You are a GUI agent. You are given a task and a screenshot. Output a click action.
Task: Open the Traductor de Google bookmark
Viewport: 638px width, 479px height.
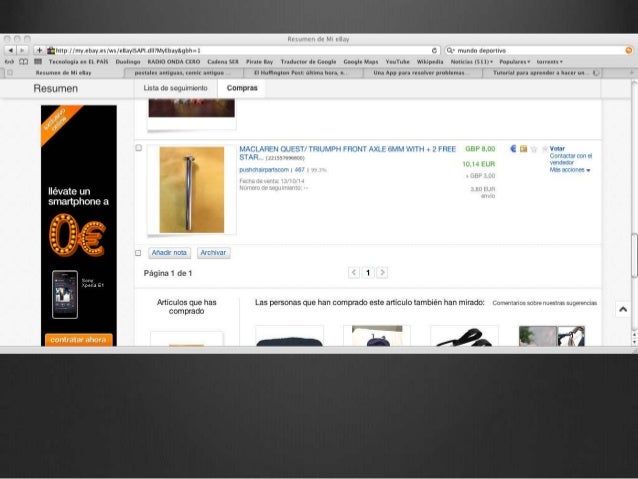click(308, 62)
